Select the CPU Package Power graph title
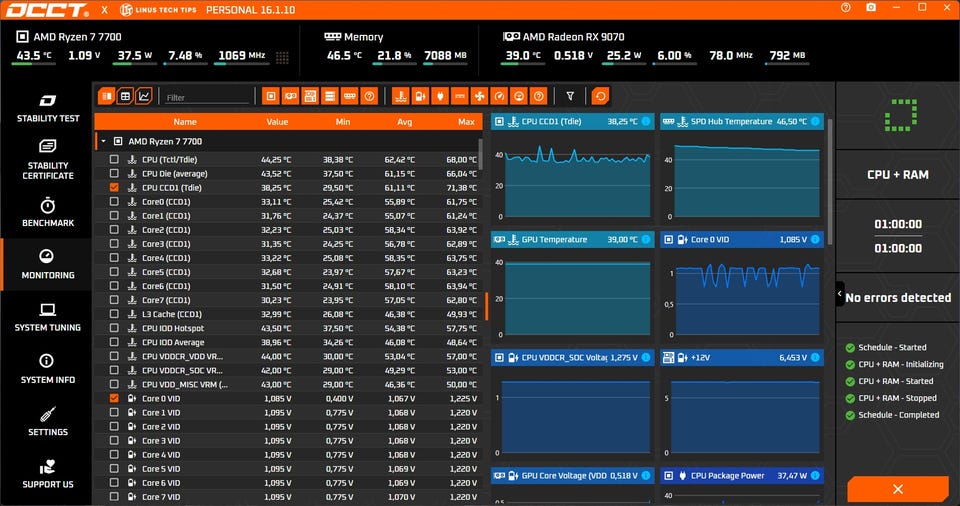The height and width of the screenshot is (506, 960). tap(727, 475)
